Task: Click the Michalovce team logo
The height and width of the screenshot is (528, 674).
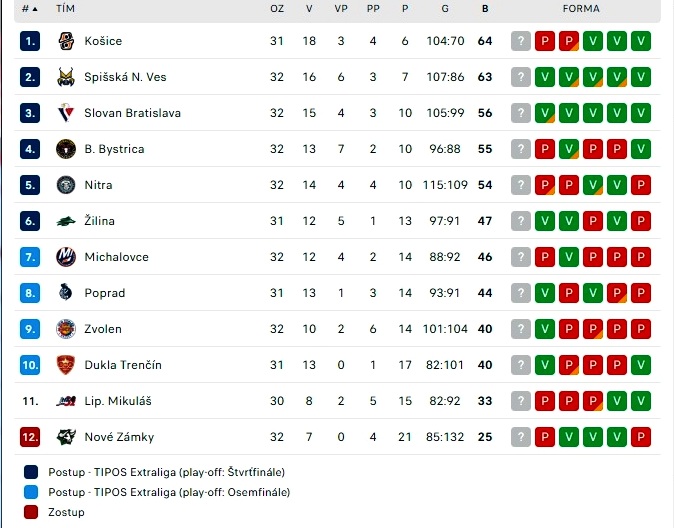Action: [66, 257]
